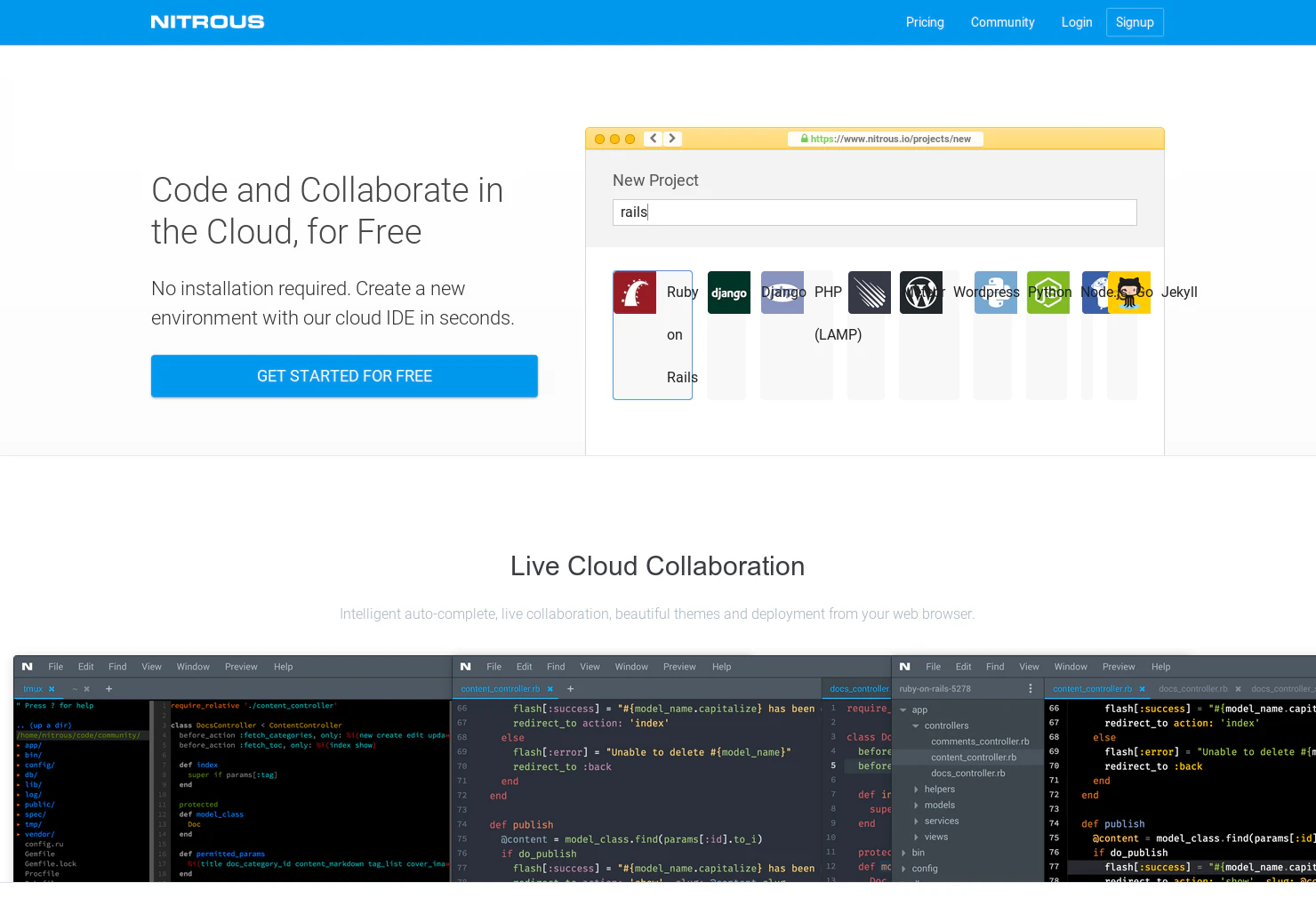Open content_controller.rb in file tree
The width and height of the screenshot is (1316, 922).
point(973,758)
